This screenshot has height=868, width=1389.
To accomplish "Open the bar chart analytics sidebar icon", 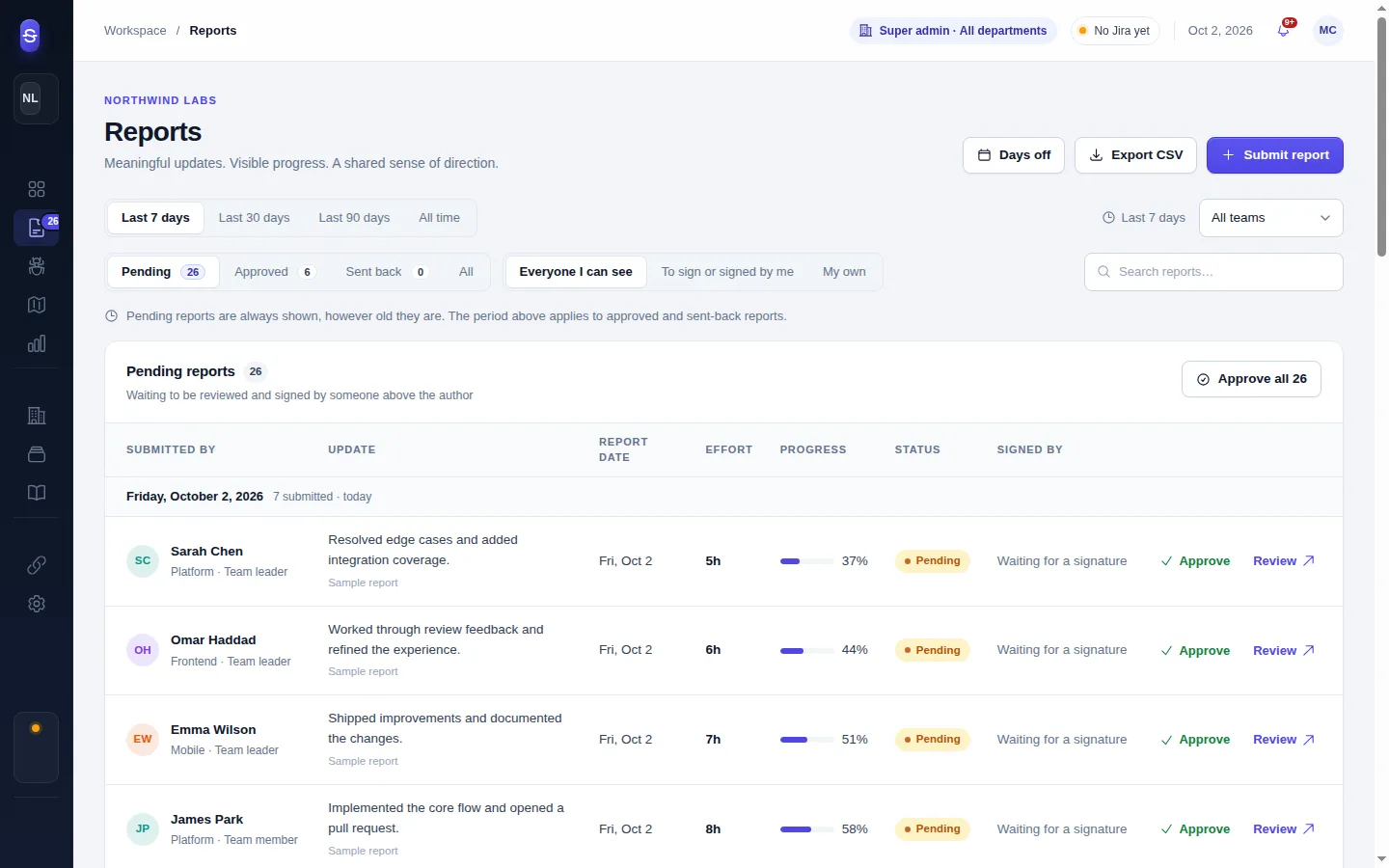I will point(37,343).
